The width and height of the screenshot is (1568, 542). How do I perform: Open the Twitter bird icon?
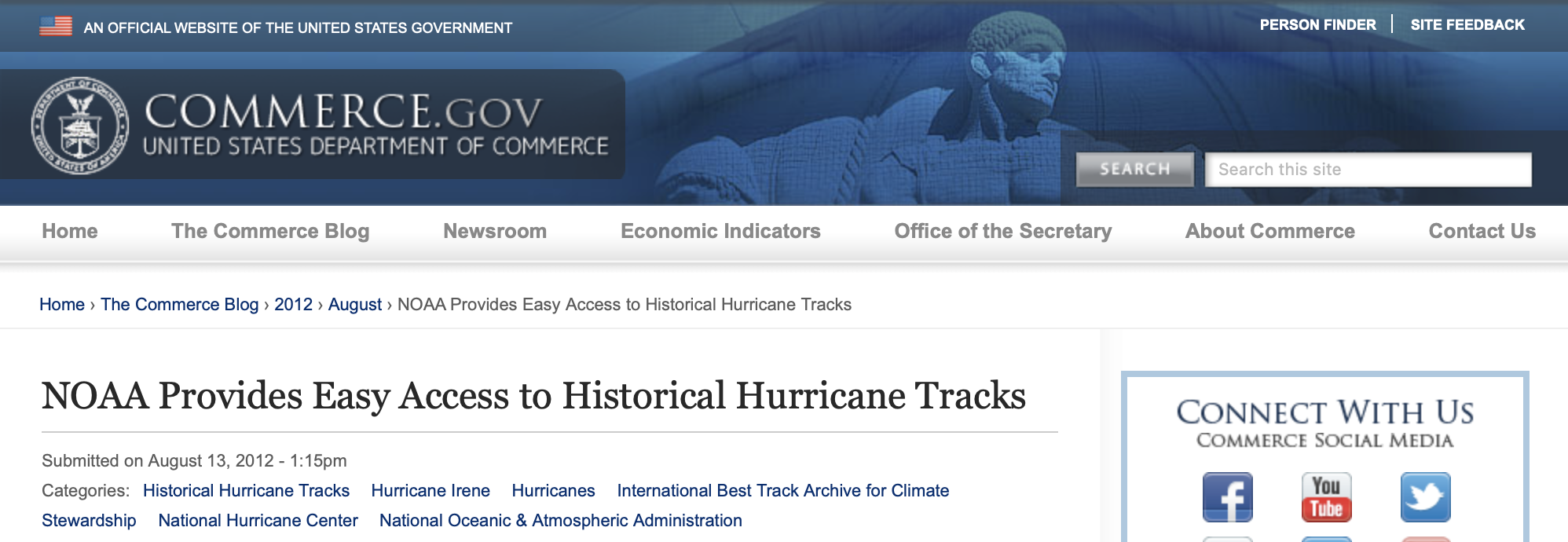click(1425, 497)
